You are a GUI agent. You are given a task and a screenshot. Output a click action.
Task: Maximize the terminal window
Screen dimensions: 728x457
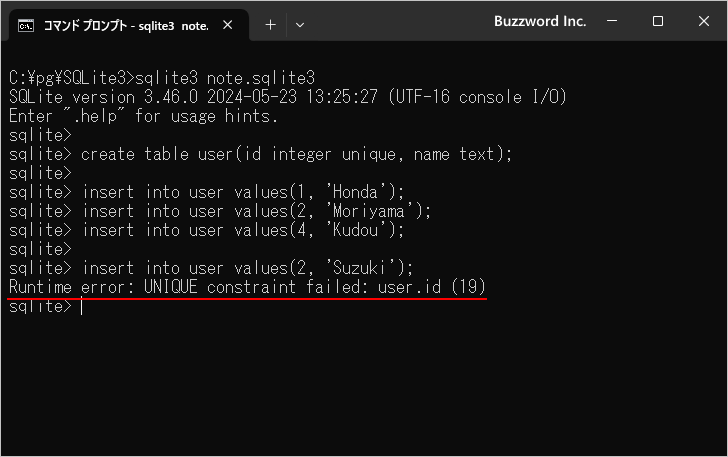(658, 21)
